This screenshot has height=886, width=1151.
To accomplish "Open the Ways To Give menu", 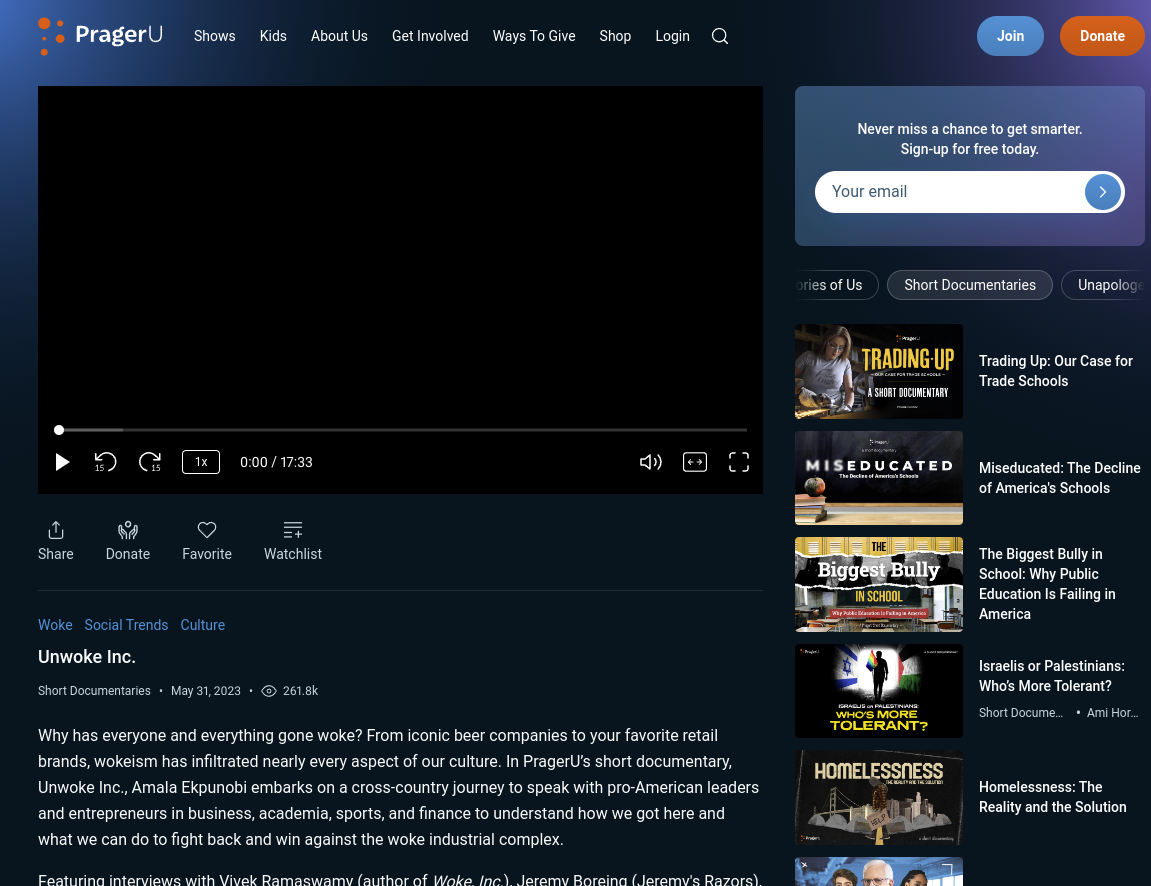I will [534, 36].
